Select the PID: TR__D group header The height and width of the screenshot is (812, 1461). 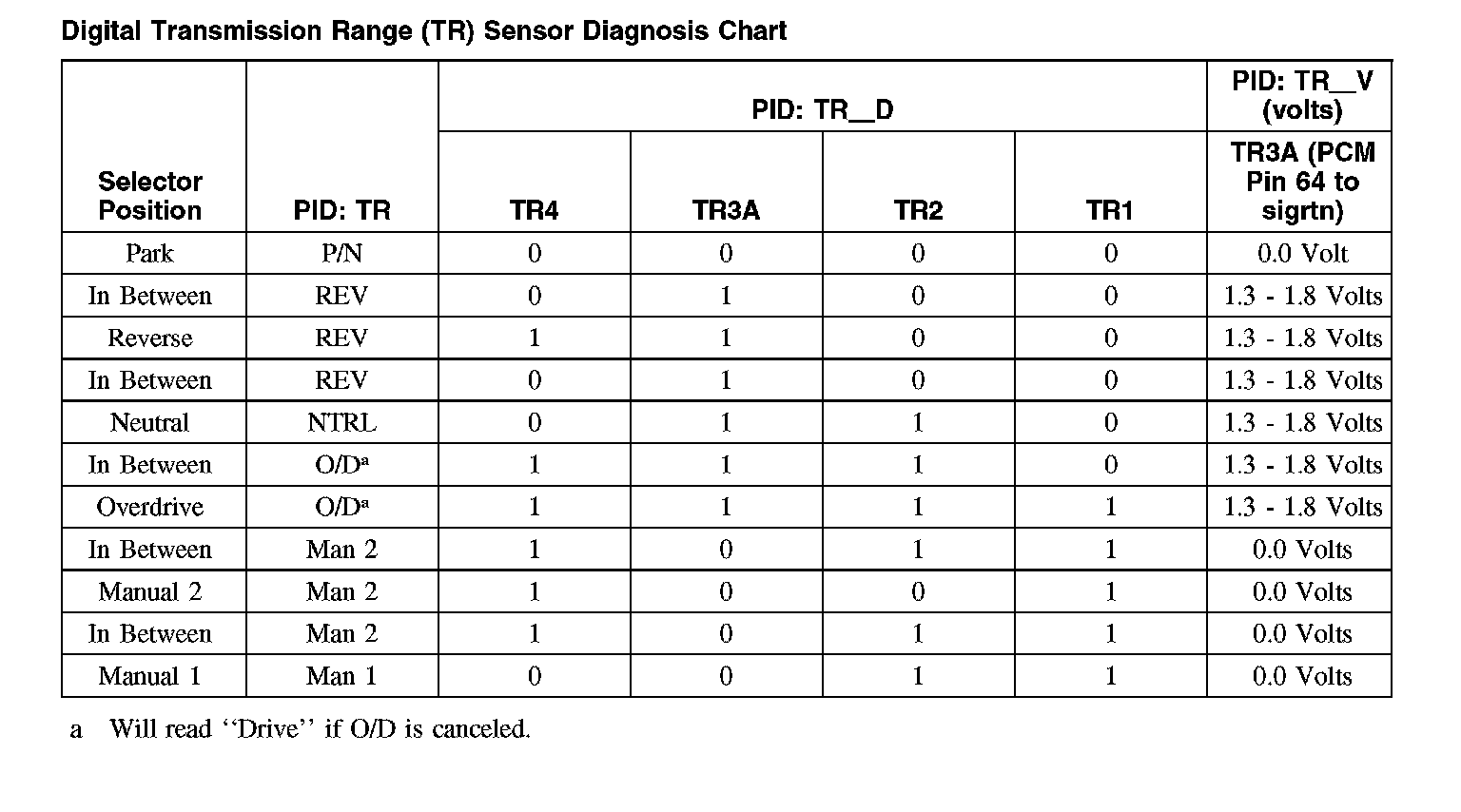point(822,109)
